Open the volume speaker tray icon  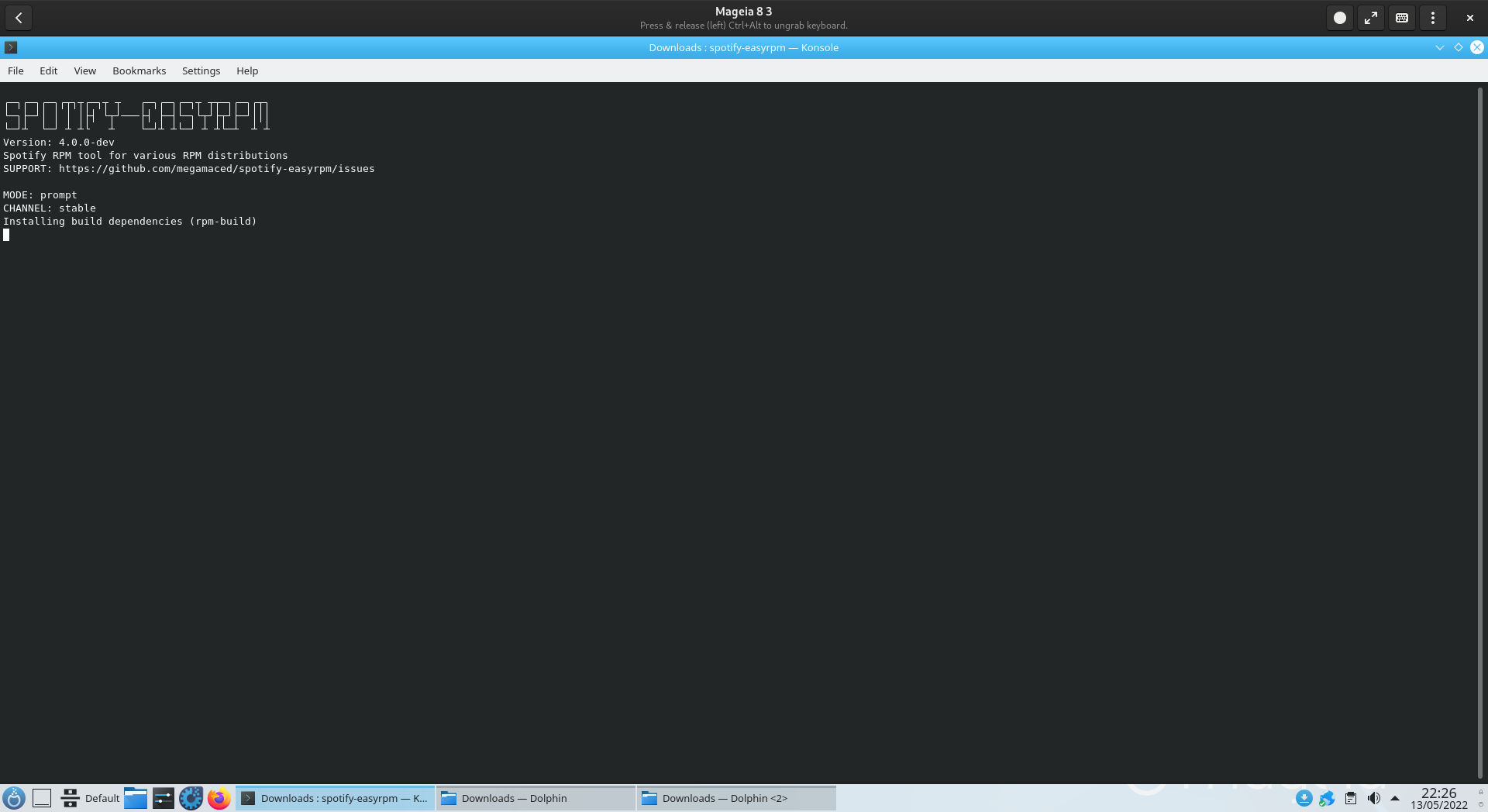(1373, 798)
